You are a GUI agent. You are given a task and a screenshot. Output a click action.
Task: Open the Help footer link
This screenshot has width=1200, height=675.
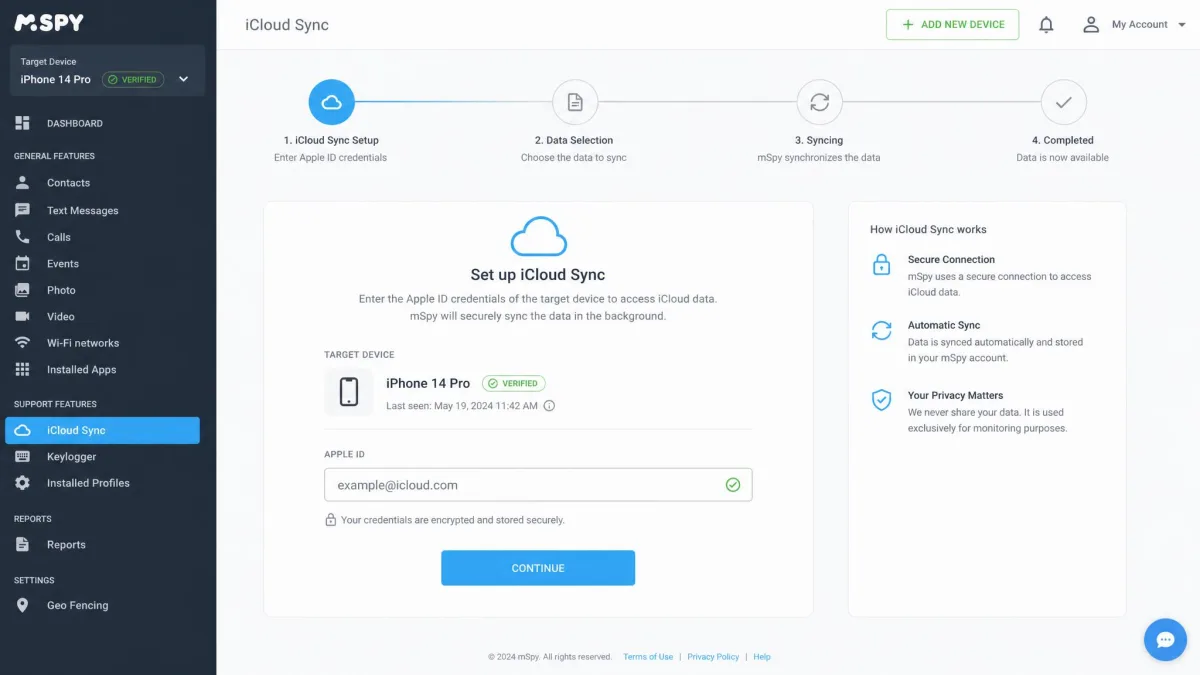click(x=762, y=657)
